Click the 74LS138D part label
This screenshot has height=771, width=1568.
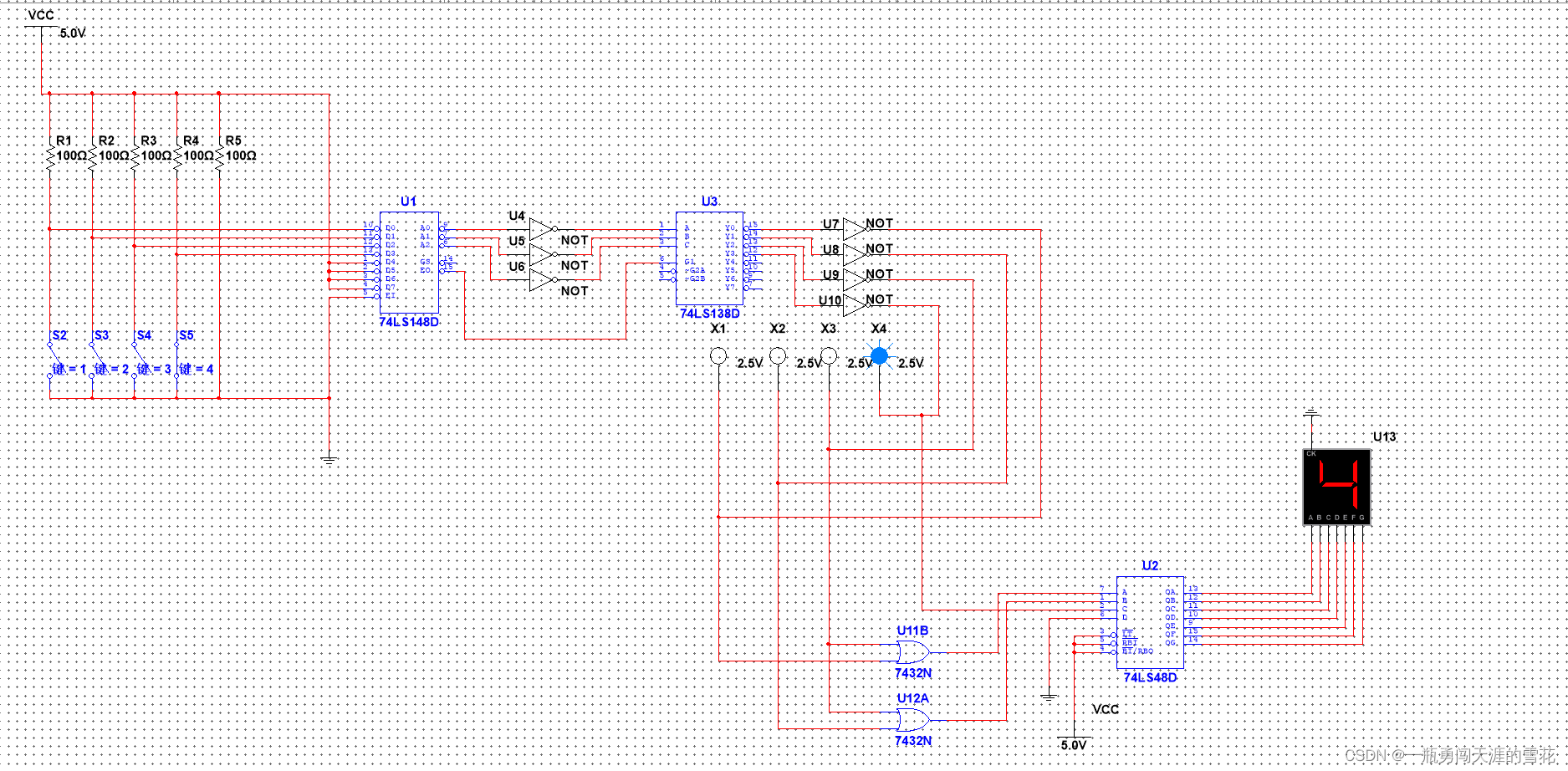[x=710, y=314]
